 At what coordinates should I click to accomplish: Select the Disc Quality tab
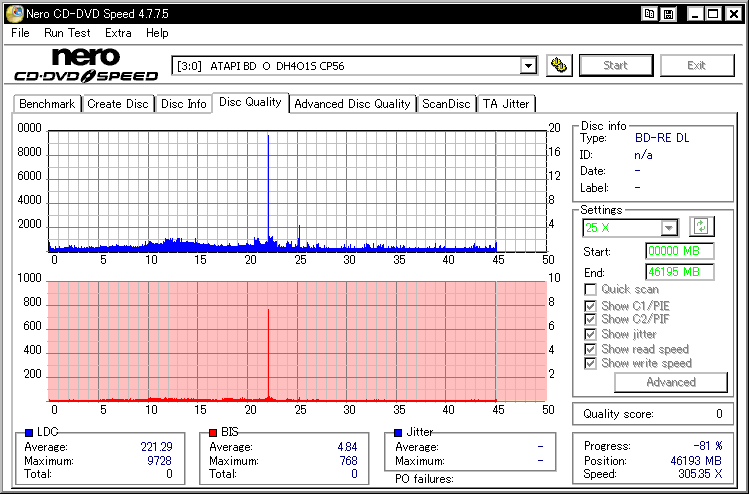click(x=250, y=102)
